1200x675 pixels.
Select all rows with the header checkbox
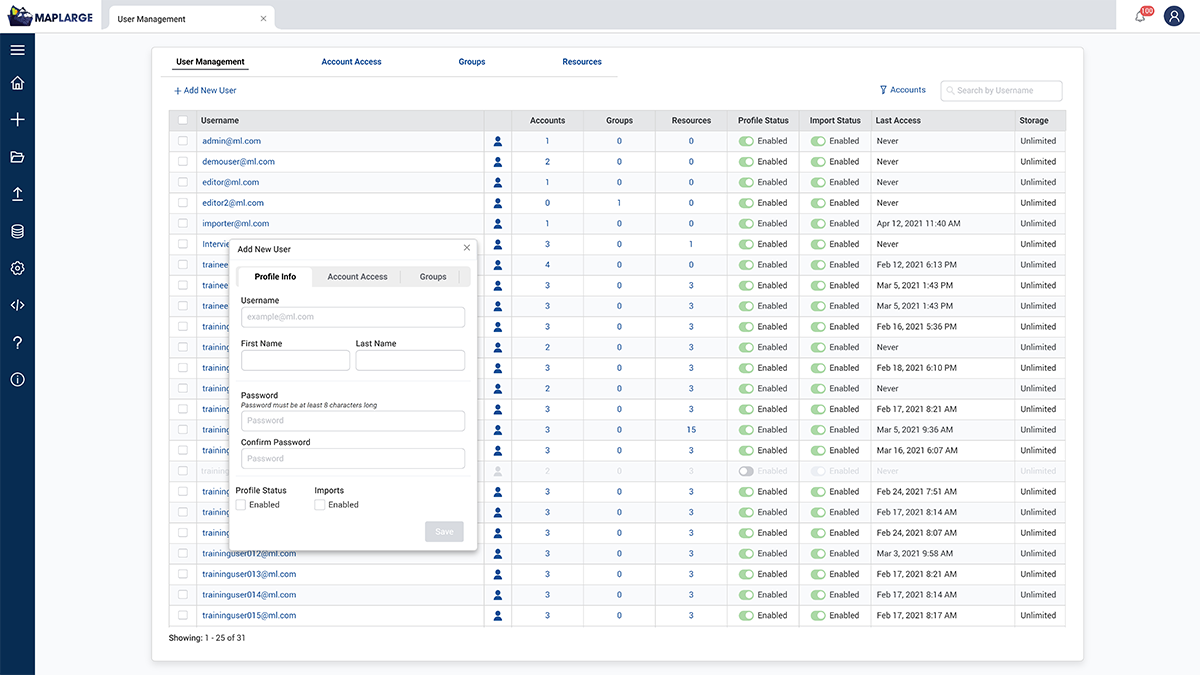click(x=183, y=120)
